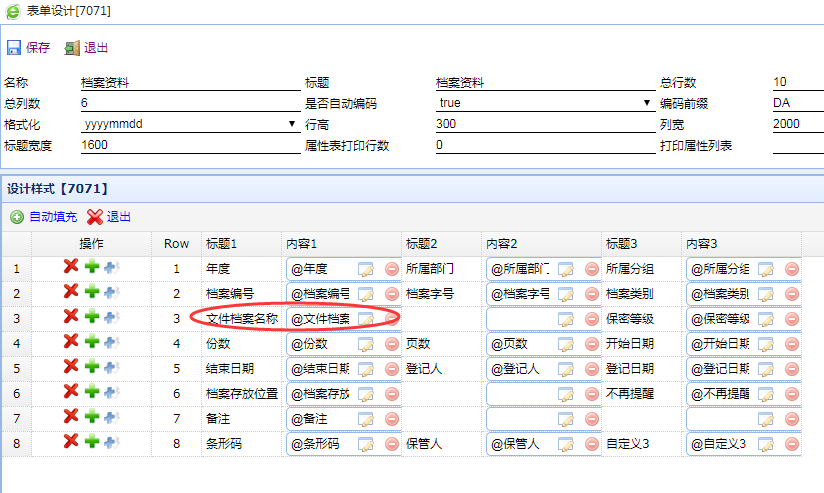Click the 保存 (Save) toolbar button
824x493 pixels.
28,47
